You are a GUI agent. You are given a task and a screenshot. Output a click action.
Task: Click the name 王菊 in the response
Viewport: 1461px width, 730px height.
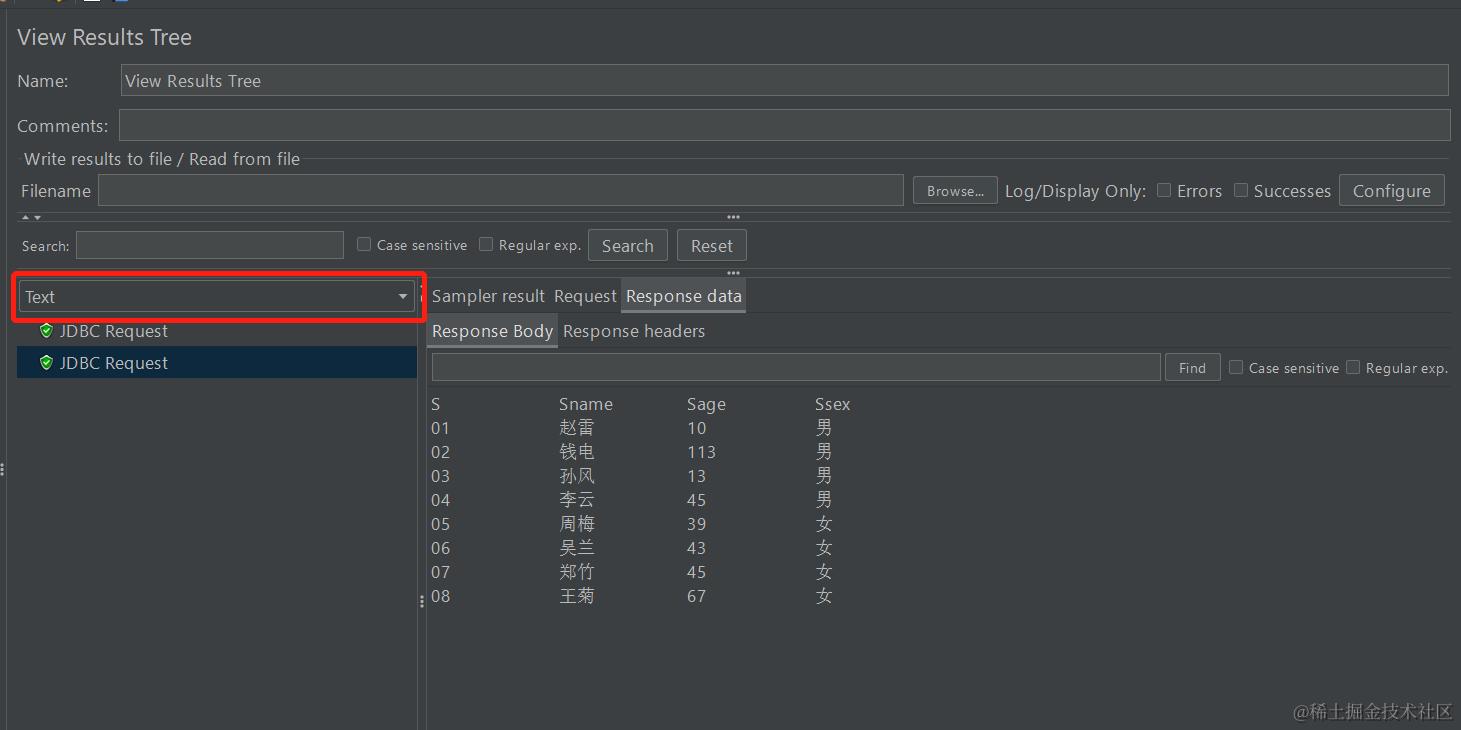(577, 596)
